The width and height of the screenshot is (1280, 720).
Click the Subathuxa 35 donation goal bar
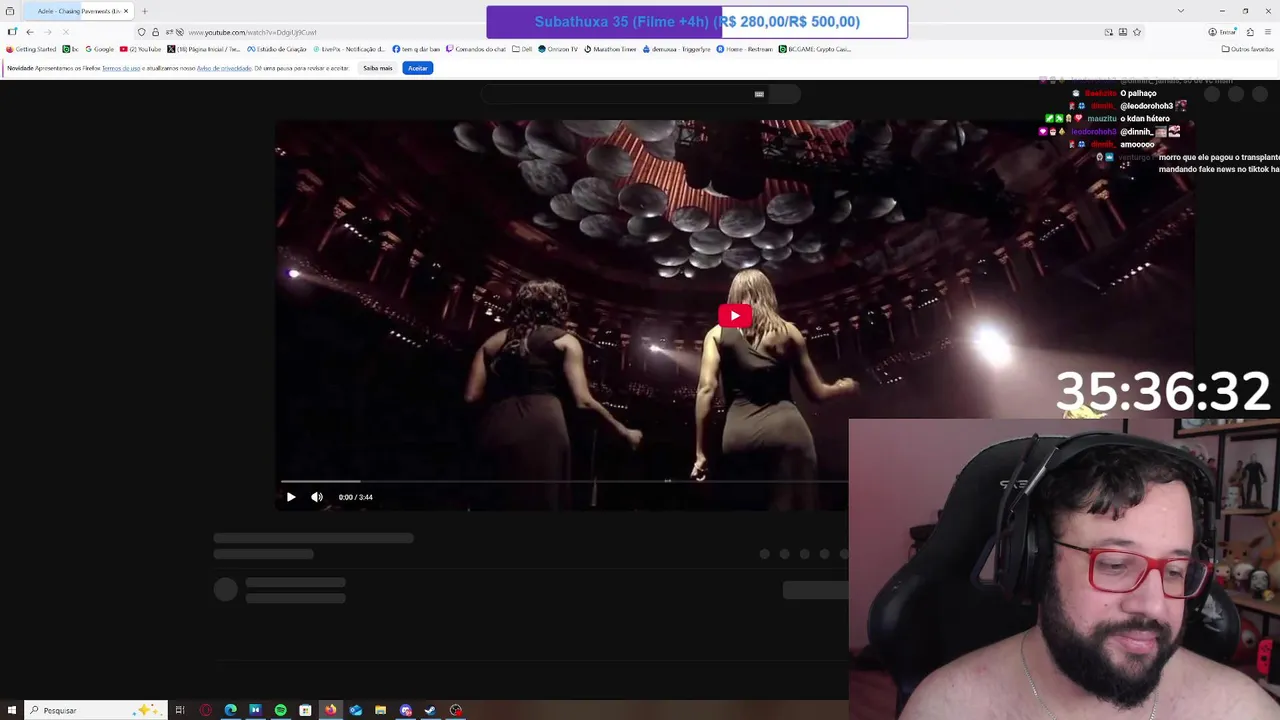pyautogui.click(x=697, y=22)
